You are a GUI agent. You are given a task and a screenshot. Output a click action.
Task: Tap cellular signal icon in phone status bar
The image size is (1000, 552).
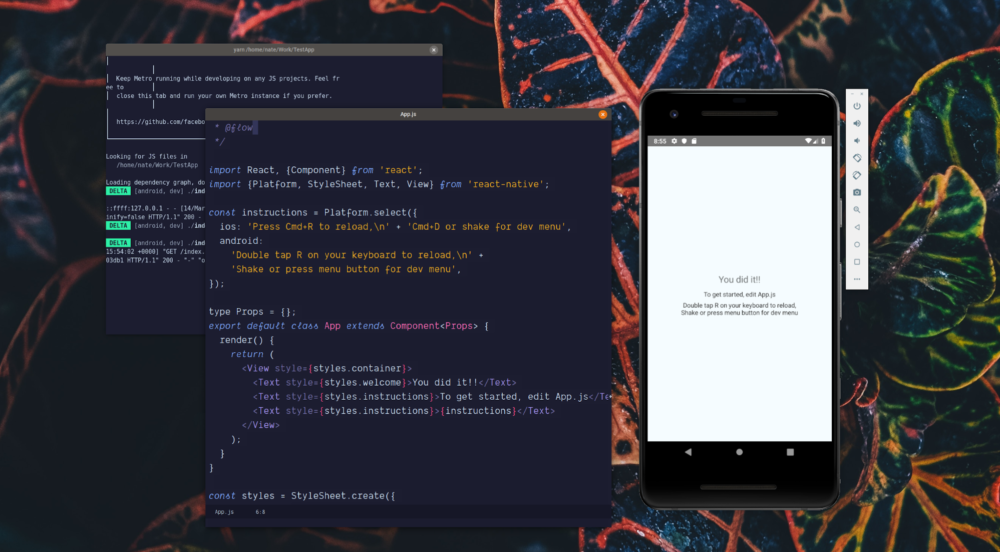816,141
